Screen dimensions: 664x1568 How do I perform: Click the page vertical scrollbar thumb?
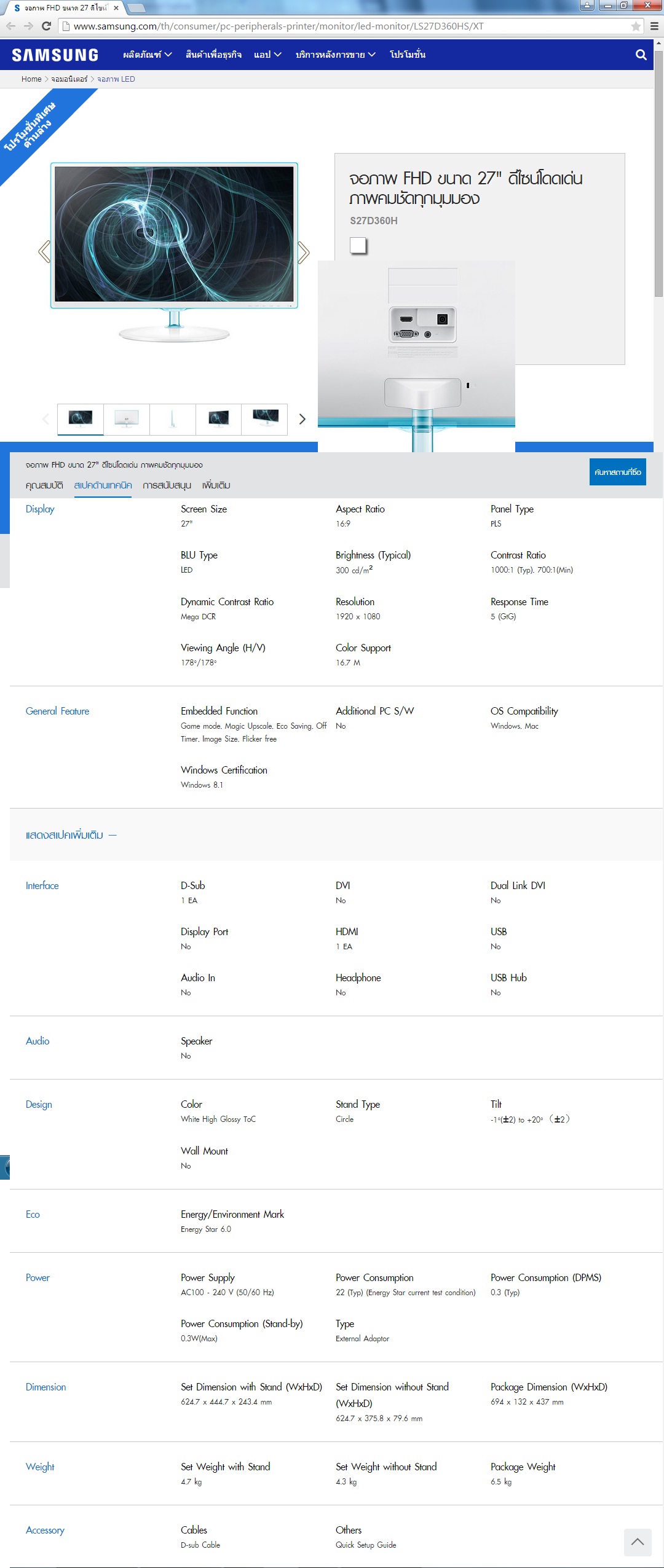[x=658, y=173]
